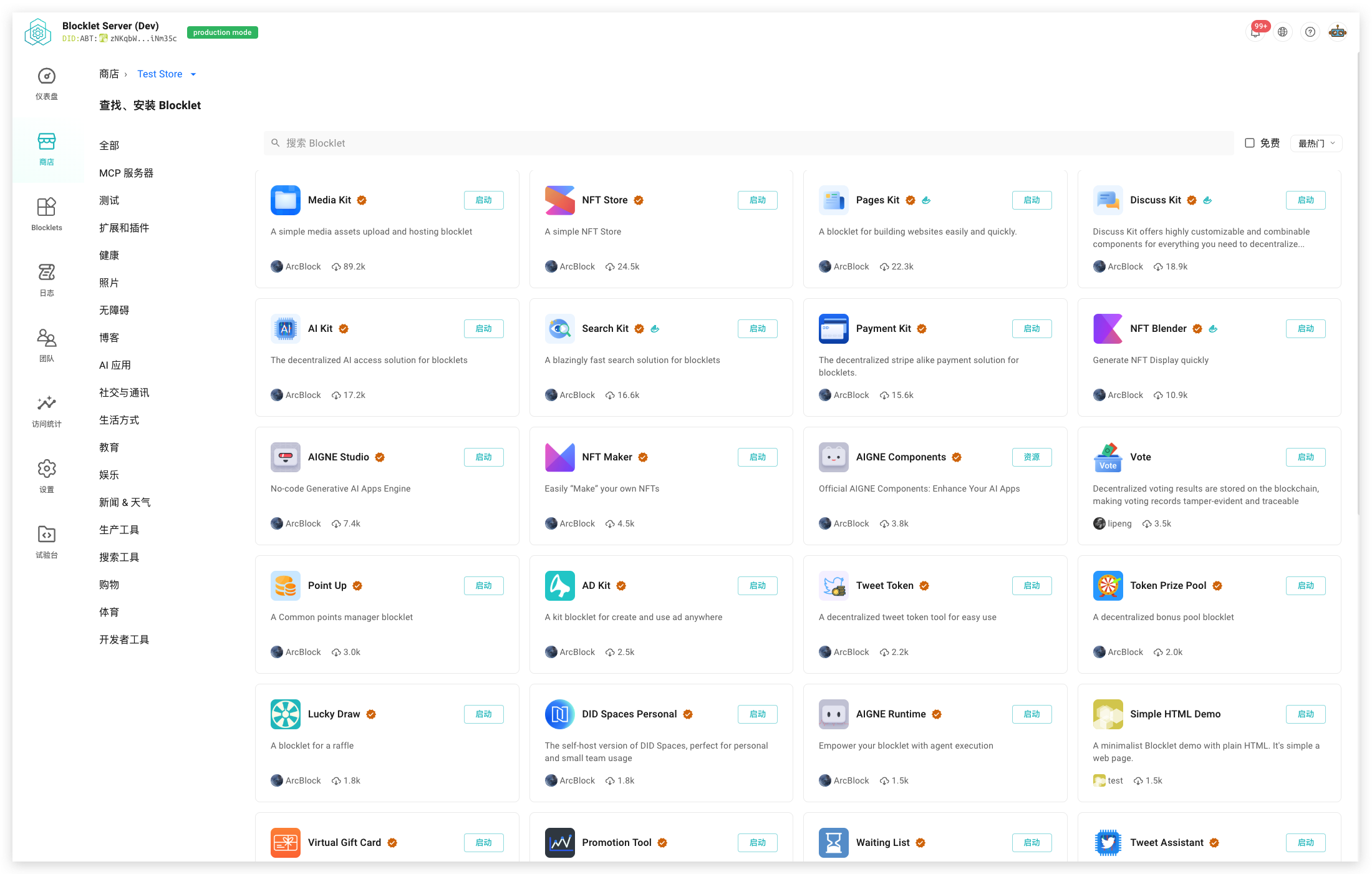Viewport: 1372px width, 874px height.
Task: Expand the Test Store dropdown
Action: (167, 74)
